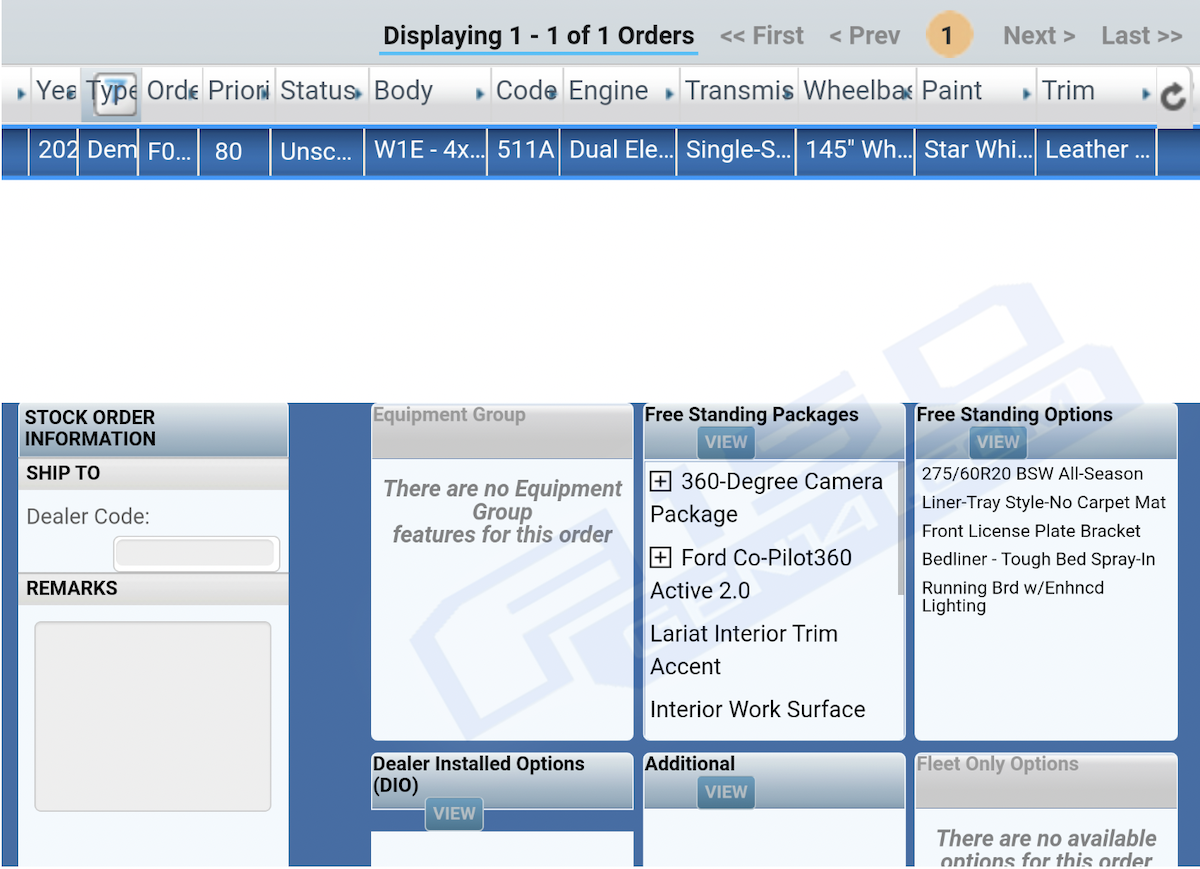This screenshot has height=869, width=1200.
Task: Go to page 1 in pagination
Action: (946, 36)
